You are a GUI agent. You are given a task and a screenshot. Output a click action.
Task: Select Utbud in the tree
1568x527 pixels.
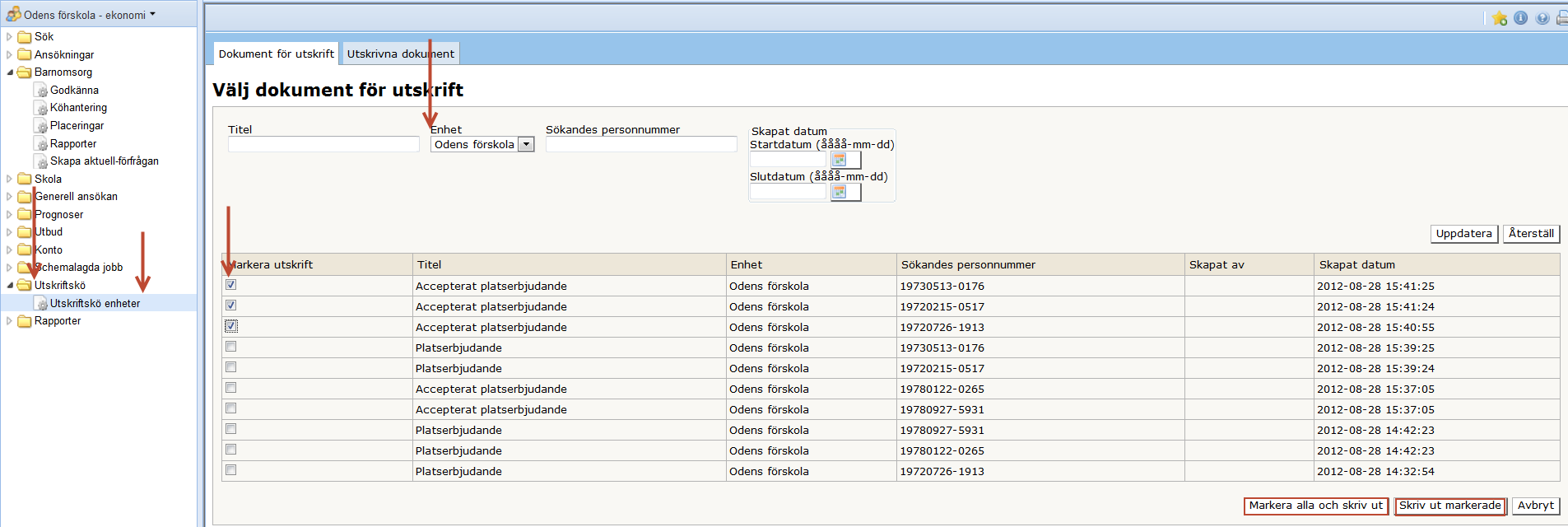(49, 232)
